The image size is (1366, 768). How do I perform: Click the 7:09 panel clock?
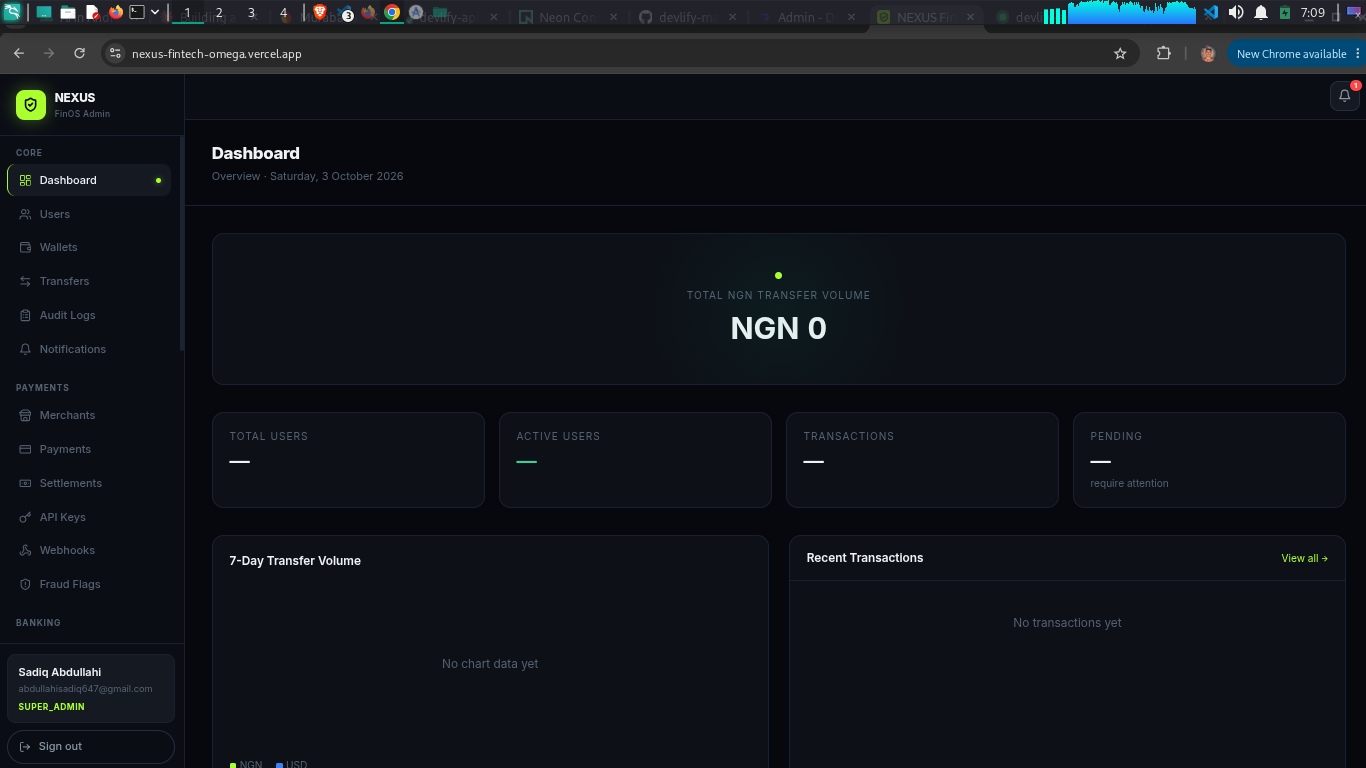click(x=1313, y=13)
